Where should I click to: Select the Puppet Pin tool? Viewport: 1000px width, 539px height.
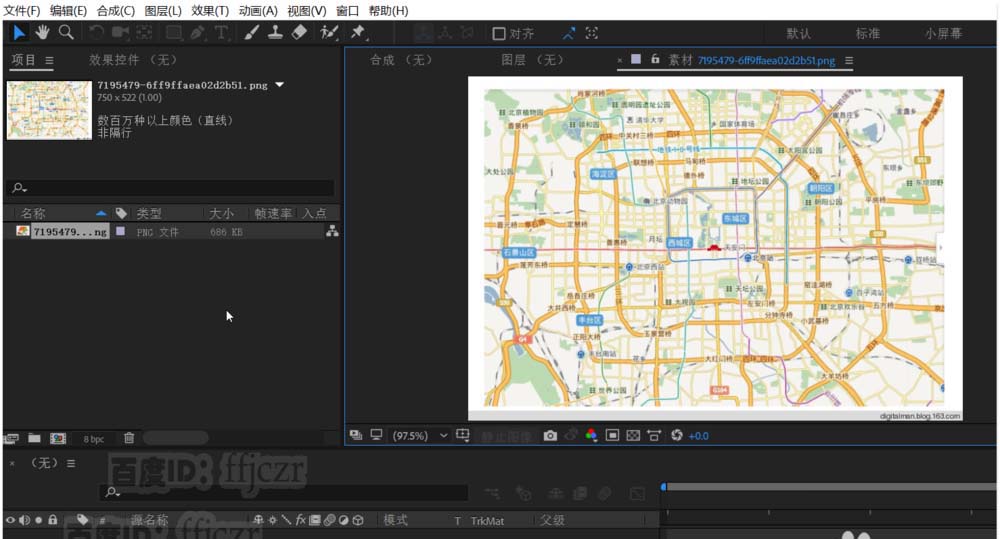point(357,33)
